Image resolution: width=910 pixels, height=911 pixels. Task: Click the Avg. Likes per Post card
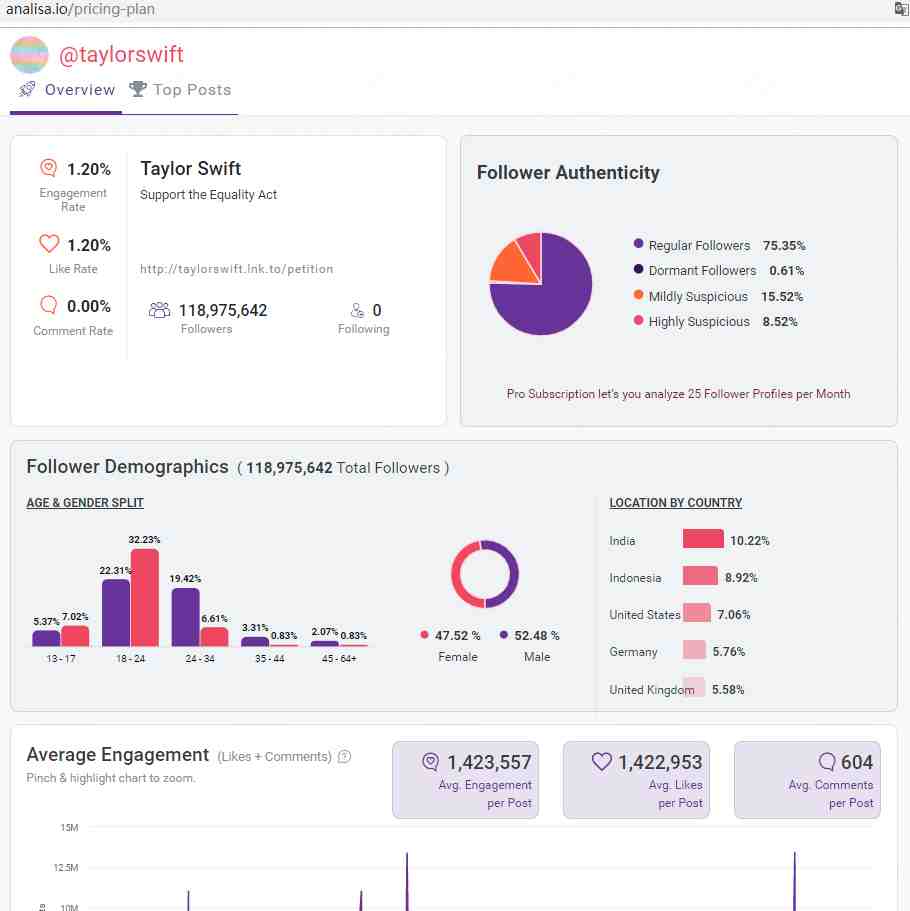(636, 780)
